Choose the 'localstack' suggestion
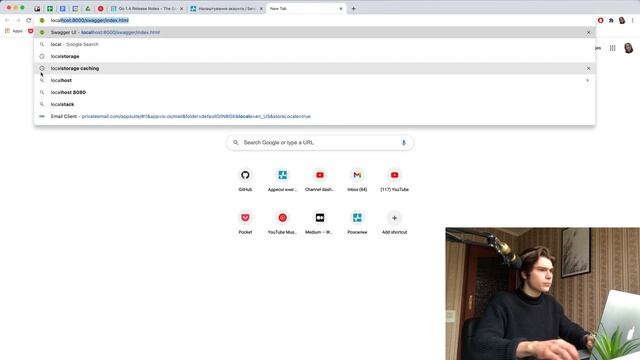 click(314, 104)
